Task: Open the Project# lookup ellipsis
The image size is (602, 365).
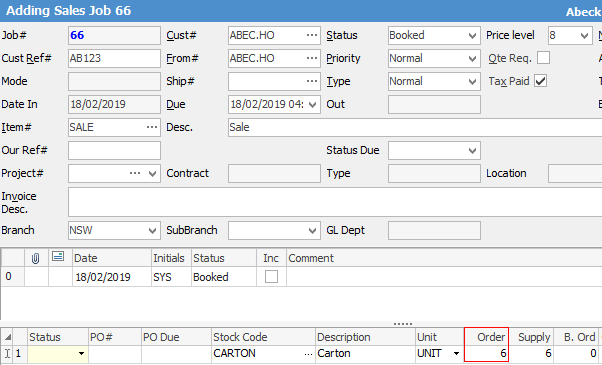Action: pos(135,173)
